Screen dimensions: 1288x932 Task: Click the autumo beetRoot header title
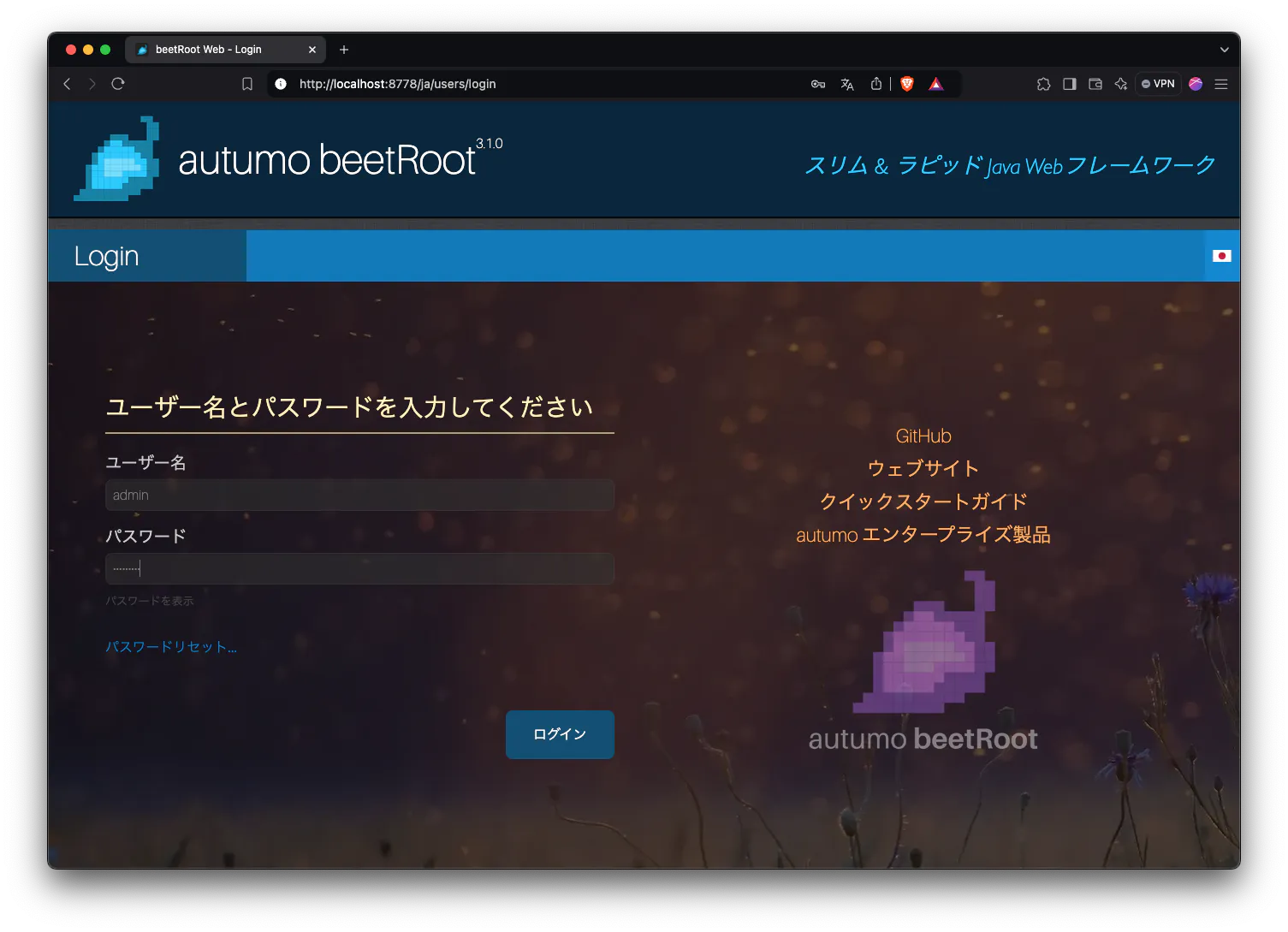327,159
